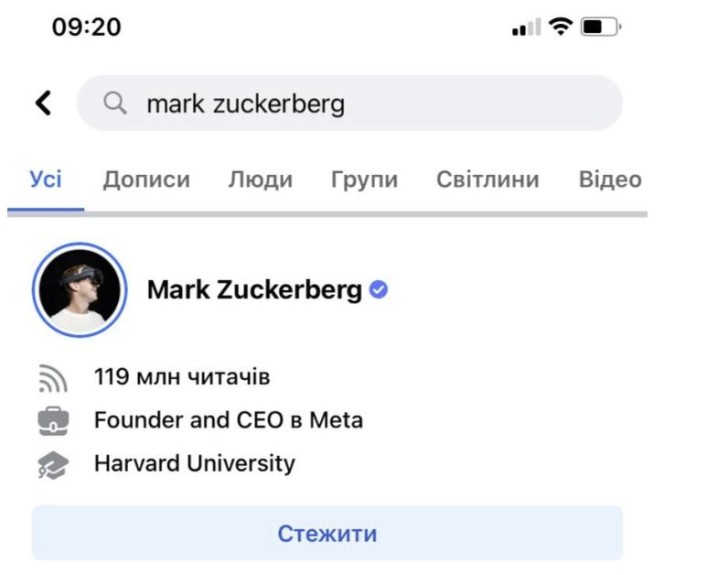This screenshot has width=728, height=575.
Task: Tap the 09:20 status bar clock
Action: (x=87, y=27)
